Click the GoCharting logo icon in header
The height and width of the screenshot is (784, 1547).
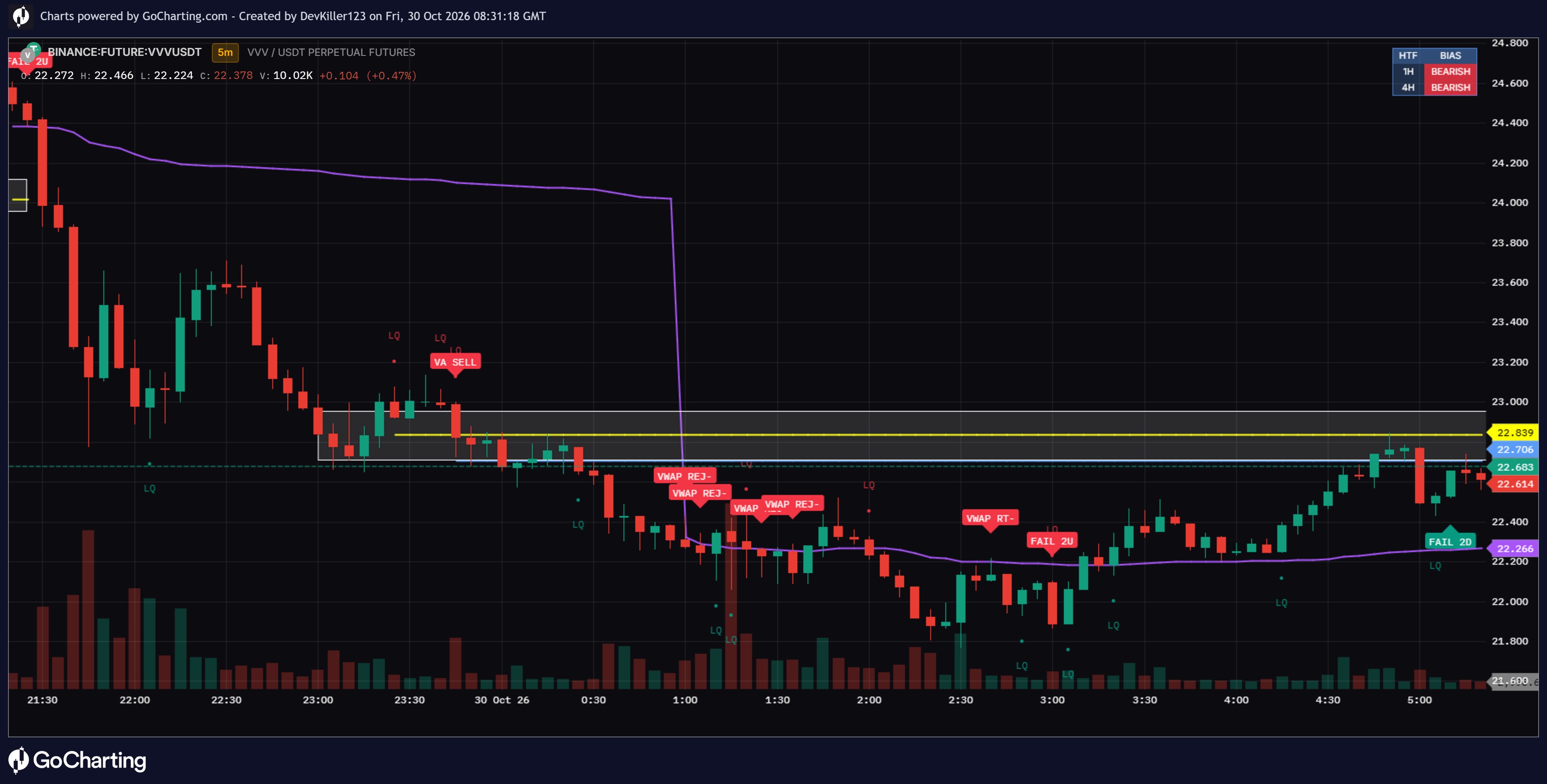point(21,16)
